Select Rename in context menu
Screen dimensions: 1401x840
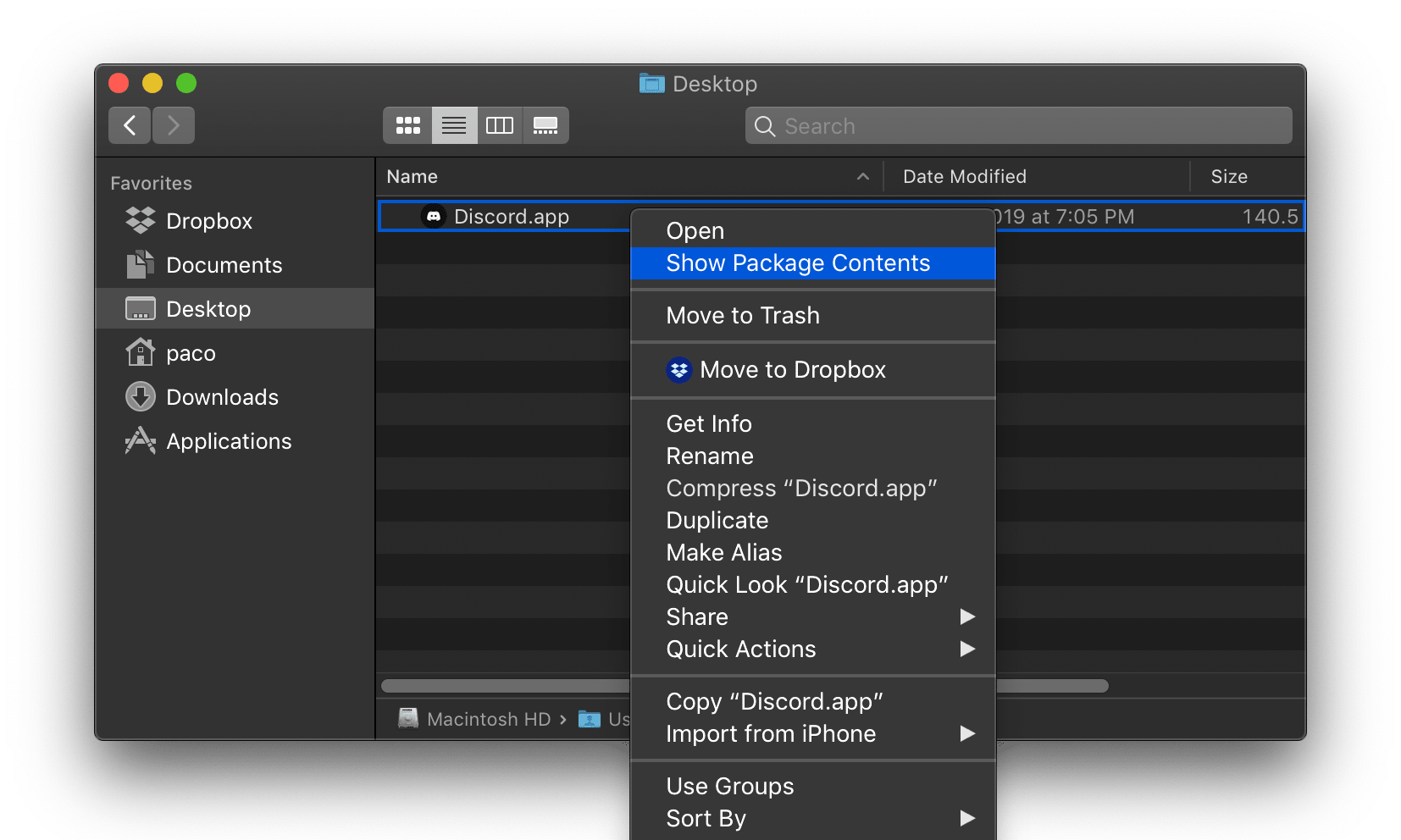coord(813,456)
